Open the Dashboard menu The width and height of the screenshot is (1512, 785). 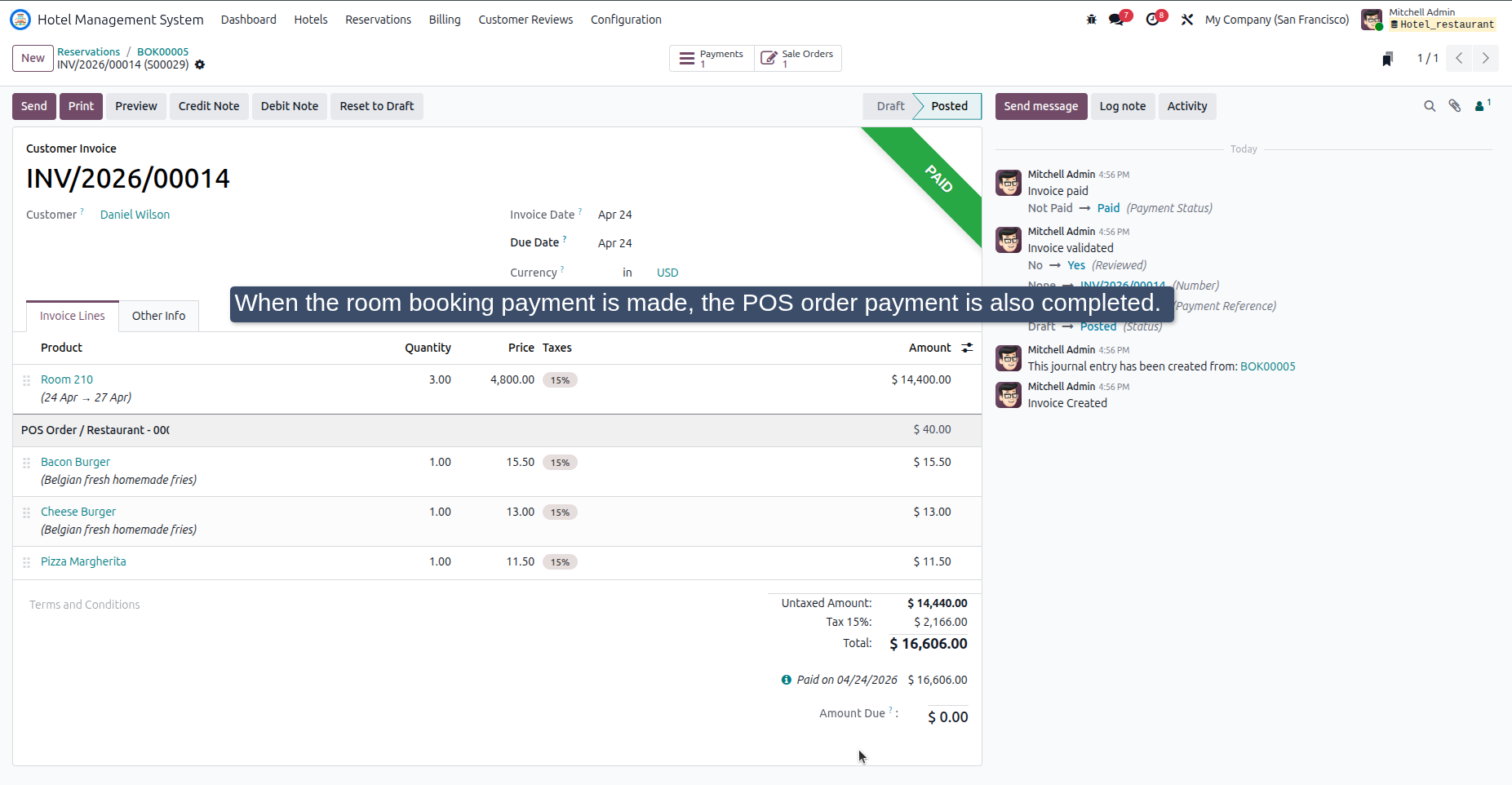point(249,20)
